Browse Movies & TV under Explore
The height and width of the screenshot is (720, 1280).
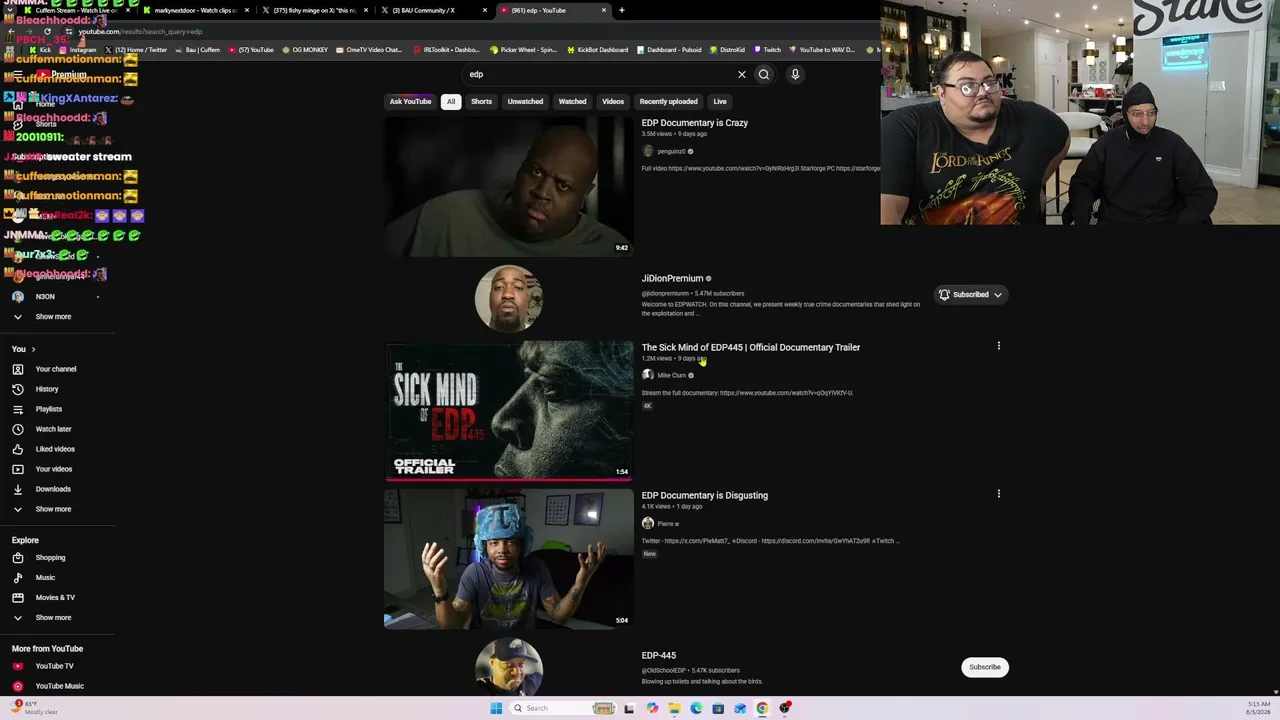(x=55, y=598)
